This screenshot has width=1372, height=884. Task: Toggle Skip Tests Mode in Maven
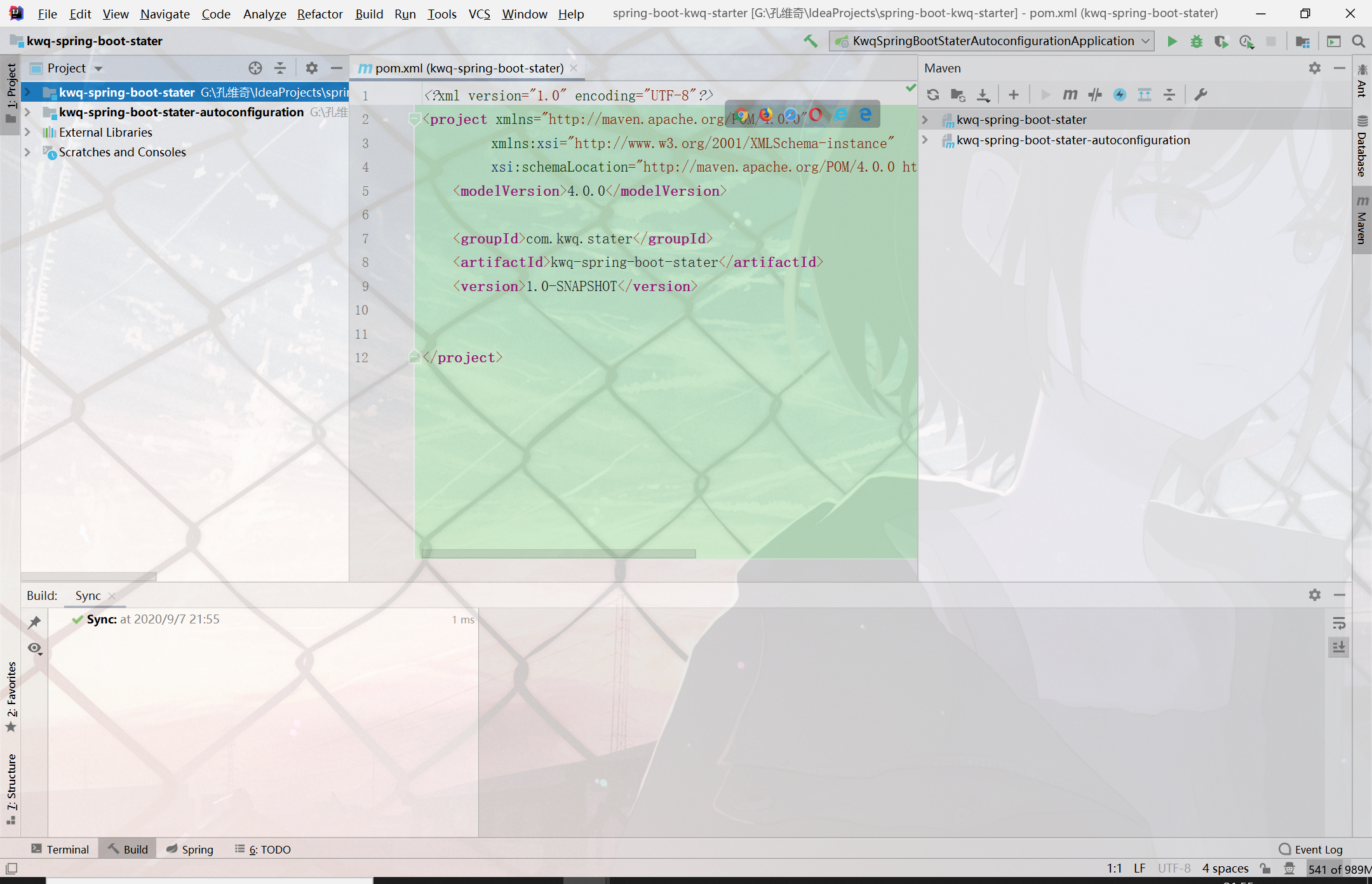1120,95
